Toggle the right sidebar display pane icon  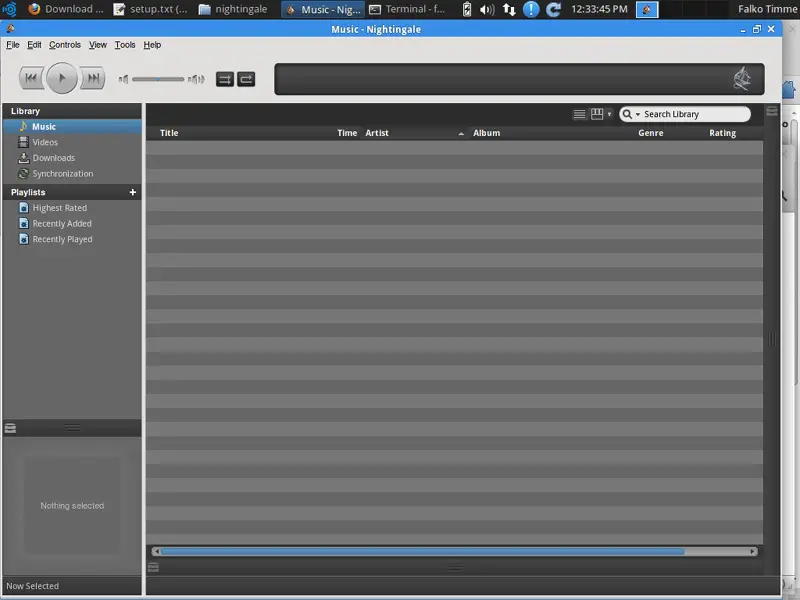772,111
